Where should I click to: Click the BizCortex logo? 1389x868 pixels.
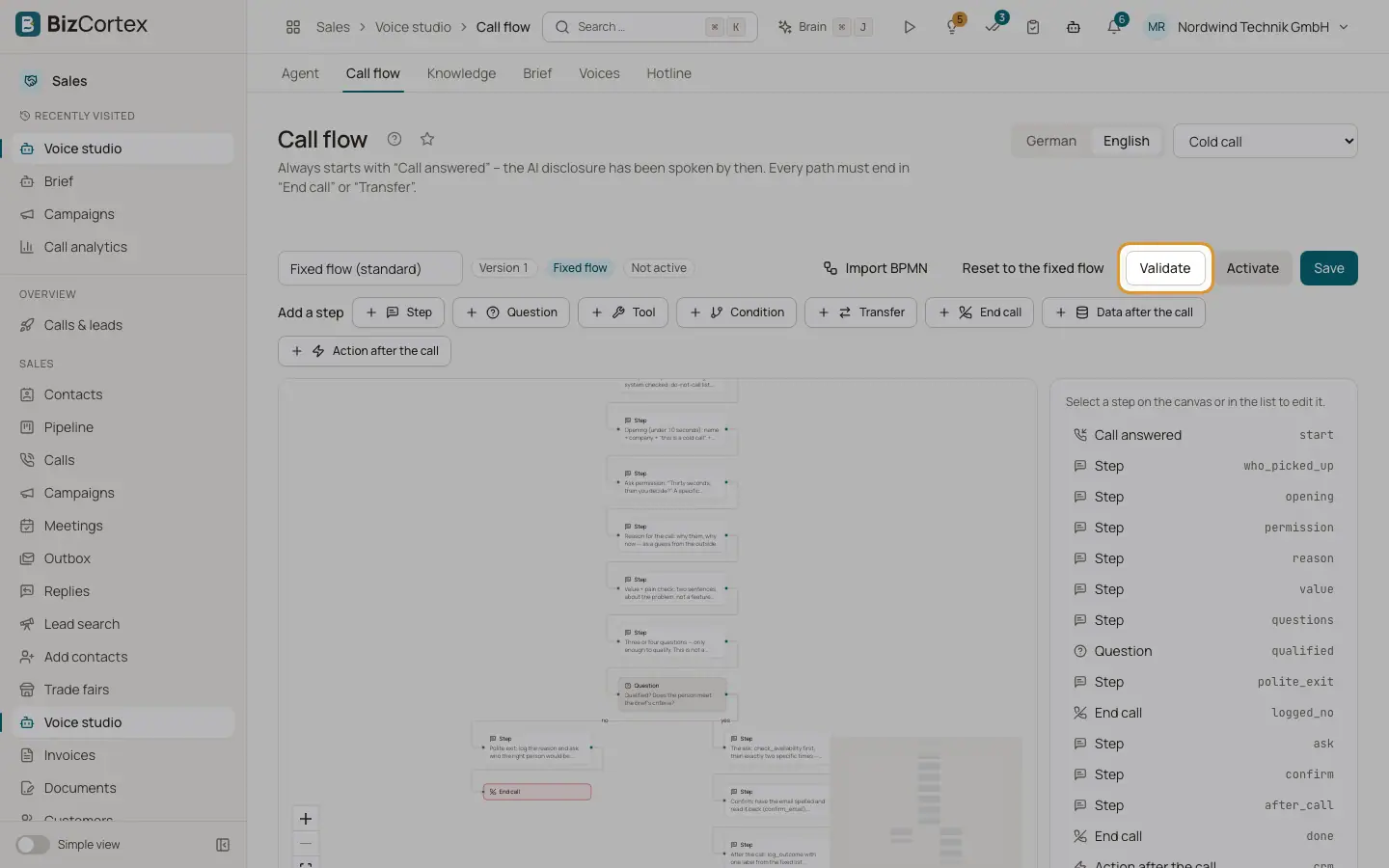(x=82, y=24)
